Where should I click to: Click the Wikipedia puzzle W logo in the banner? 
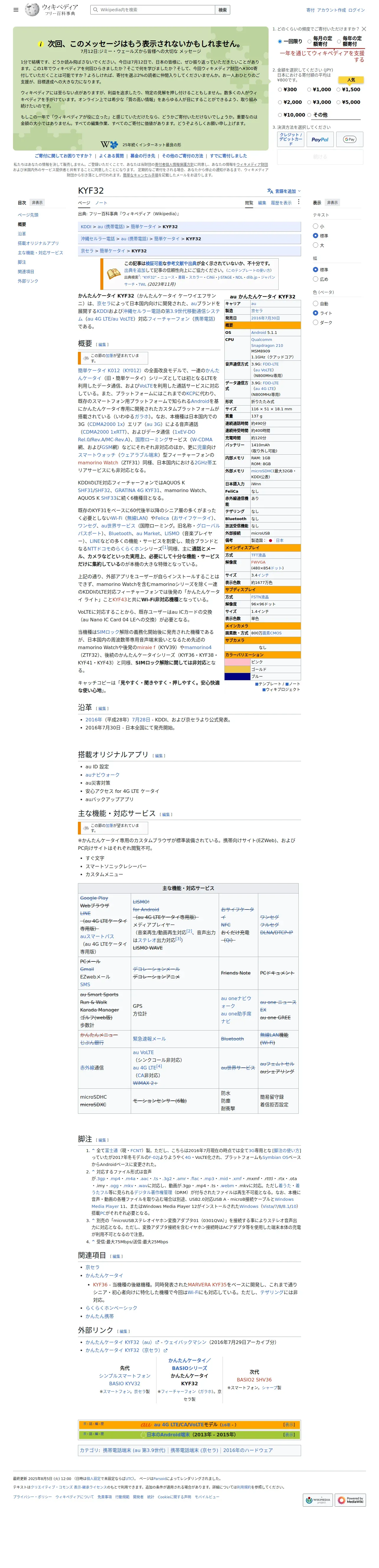pos(110,145)
